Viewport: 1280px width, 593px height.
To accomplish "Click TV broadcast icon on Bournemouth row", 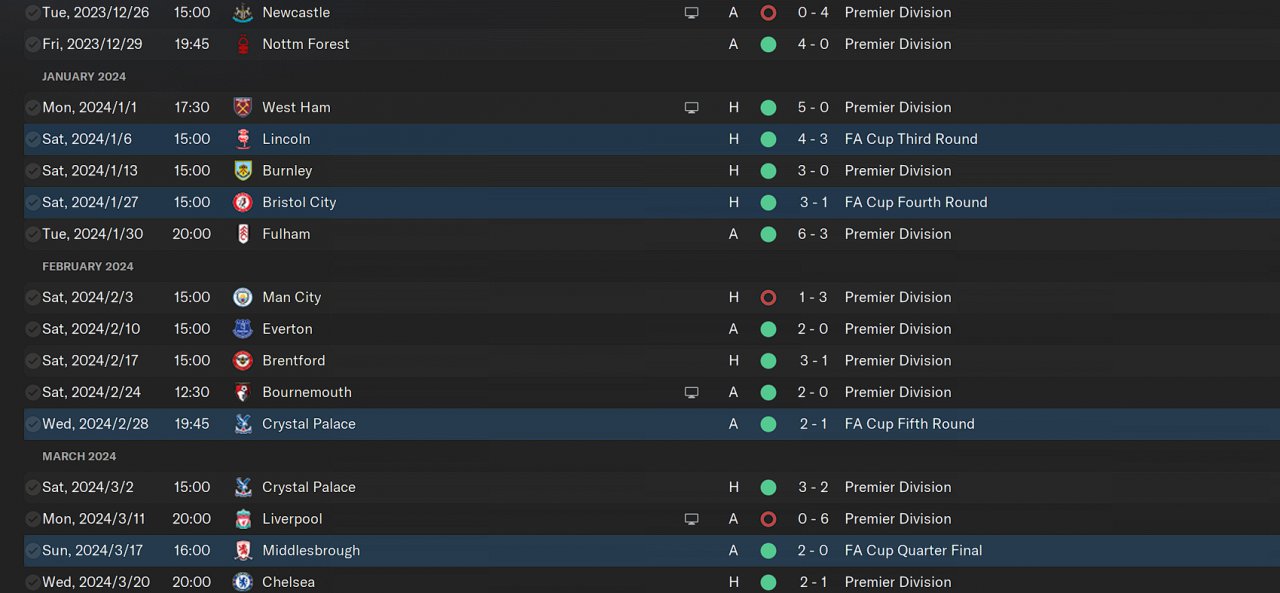I will coord(691,392).
